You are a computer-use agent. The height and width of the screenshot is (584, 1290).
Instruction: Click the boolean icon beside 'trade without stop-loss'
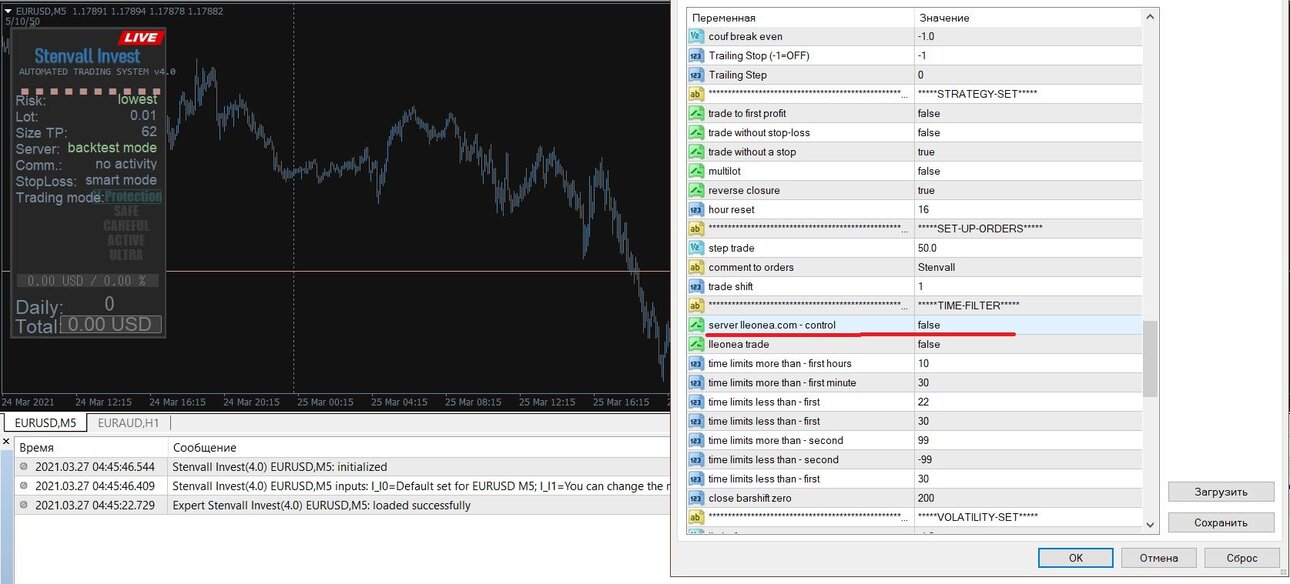697,132
